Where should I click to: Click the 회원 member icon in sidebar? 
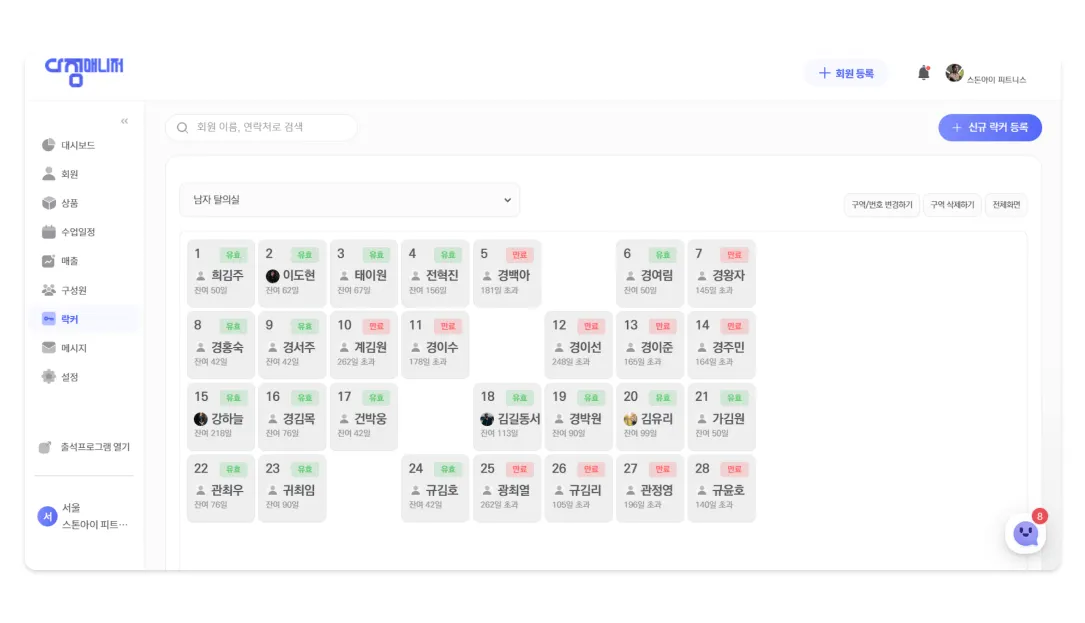click(48, 174)
